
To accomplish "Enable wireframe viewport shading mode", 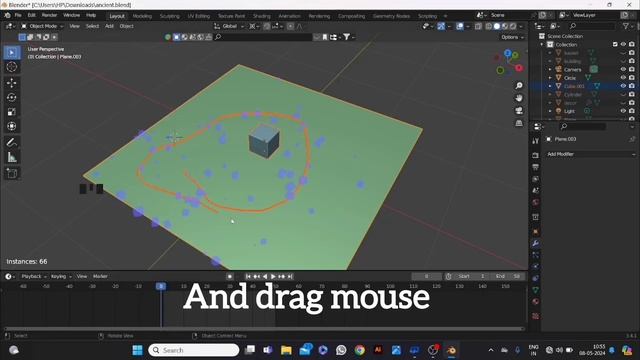I will pyautogui.click(x=489, y=26).
